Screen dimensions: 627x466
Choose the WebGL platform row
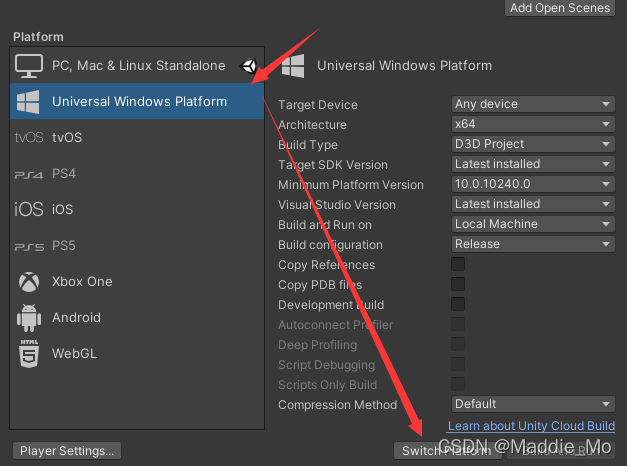pyautogui.click(x=137, y=353)
